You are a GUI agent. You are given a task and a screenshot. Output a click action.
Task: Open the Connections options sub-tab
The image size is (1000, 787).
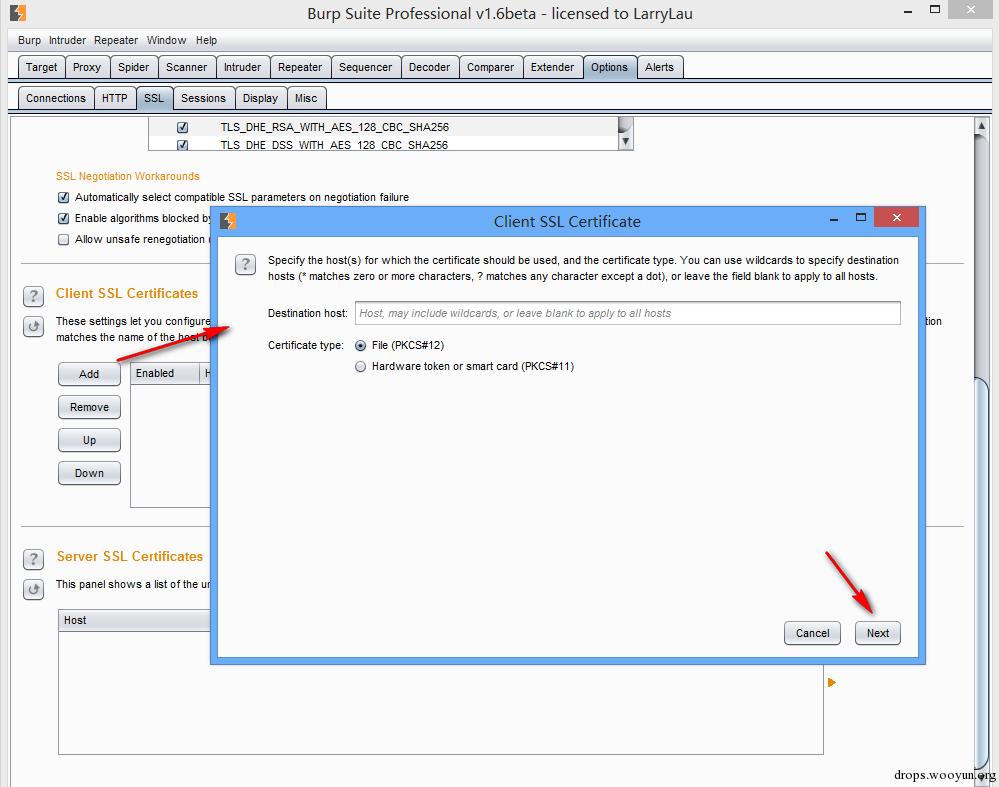click(56, 98)
